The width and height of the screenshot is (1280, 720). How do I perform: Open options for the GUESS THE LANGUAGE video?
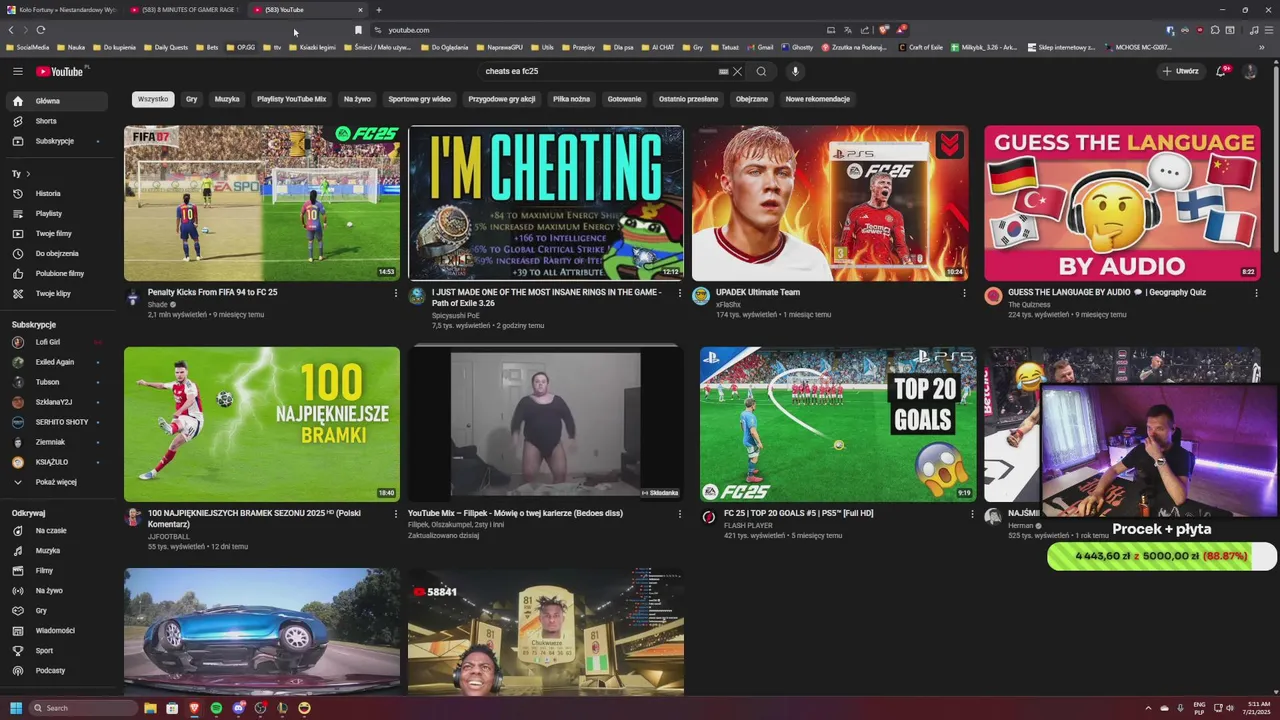(x=1256, y=293)
